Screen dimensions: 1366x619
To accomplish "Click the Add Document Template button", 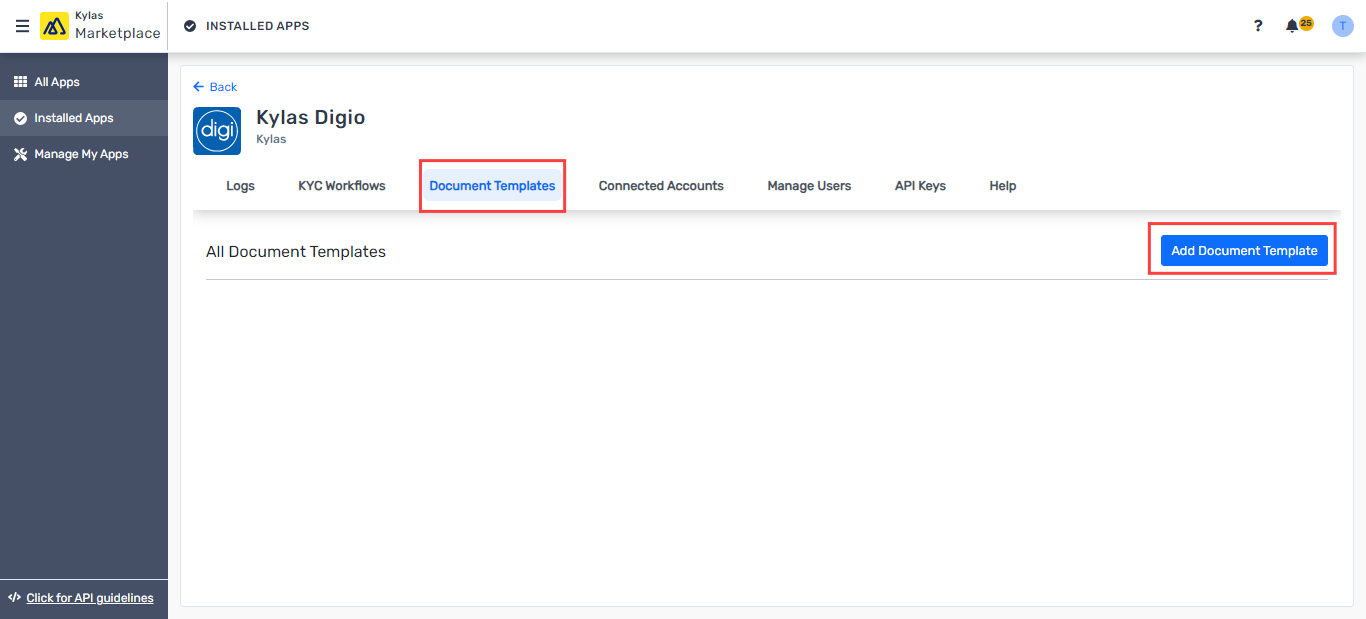I will (1243, 250).
